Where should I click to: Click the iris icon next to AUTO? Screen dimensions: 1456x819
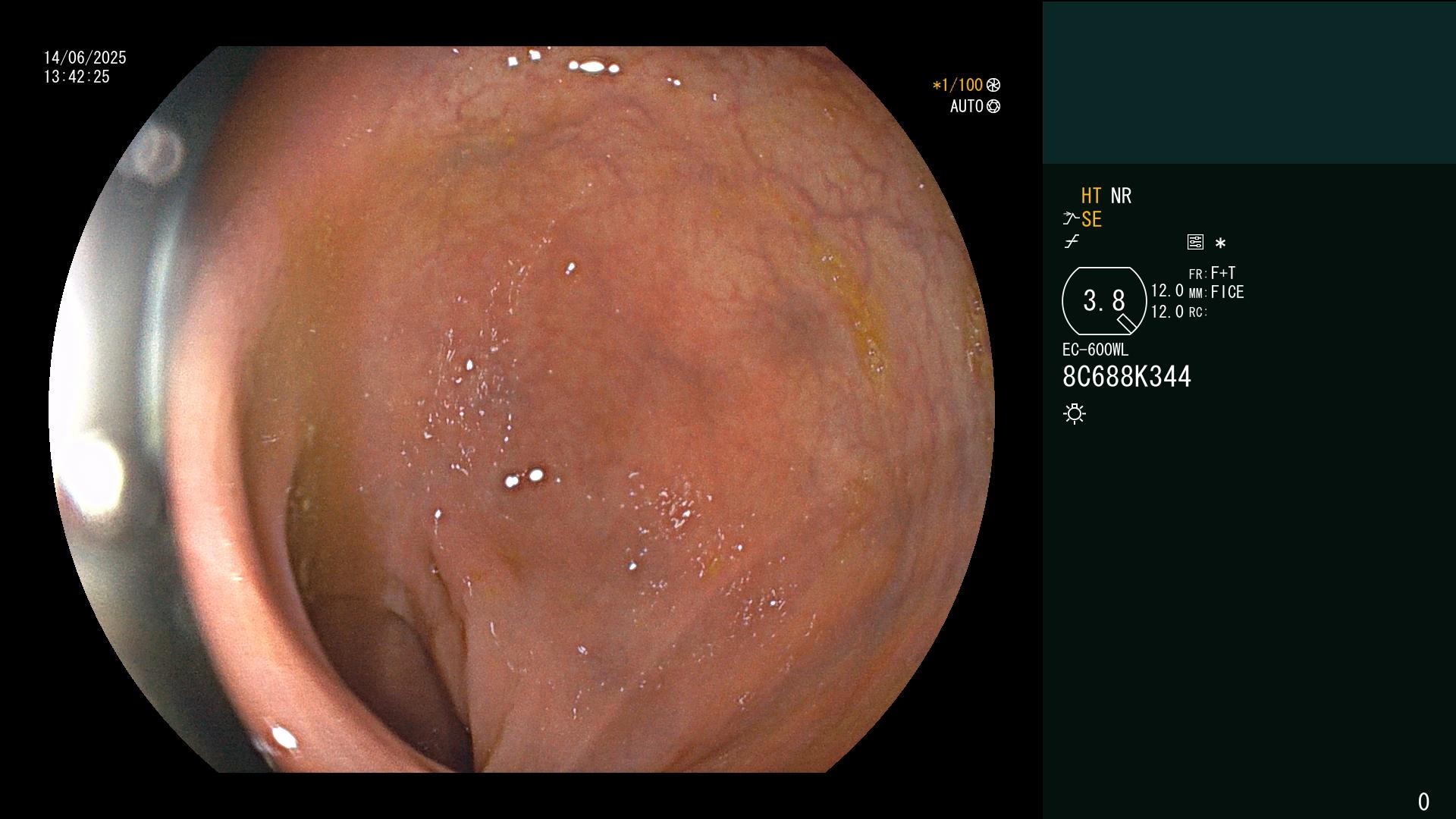click(993, 106)
